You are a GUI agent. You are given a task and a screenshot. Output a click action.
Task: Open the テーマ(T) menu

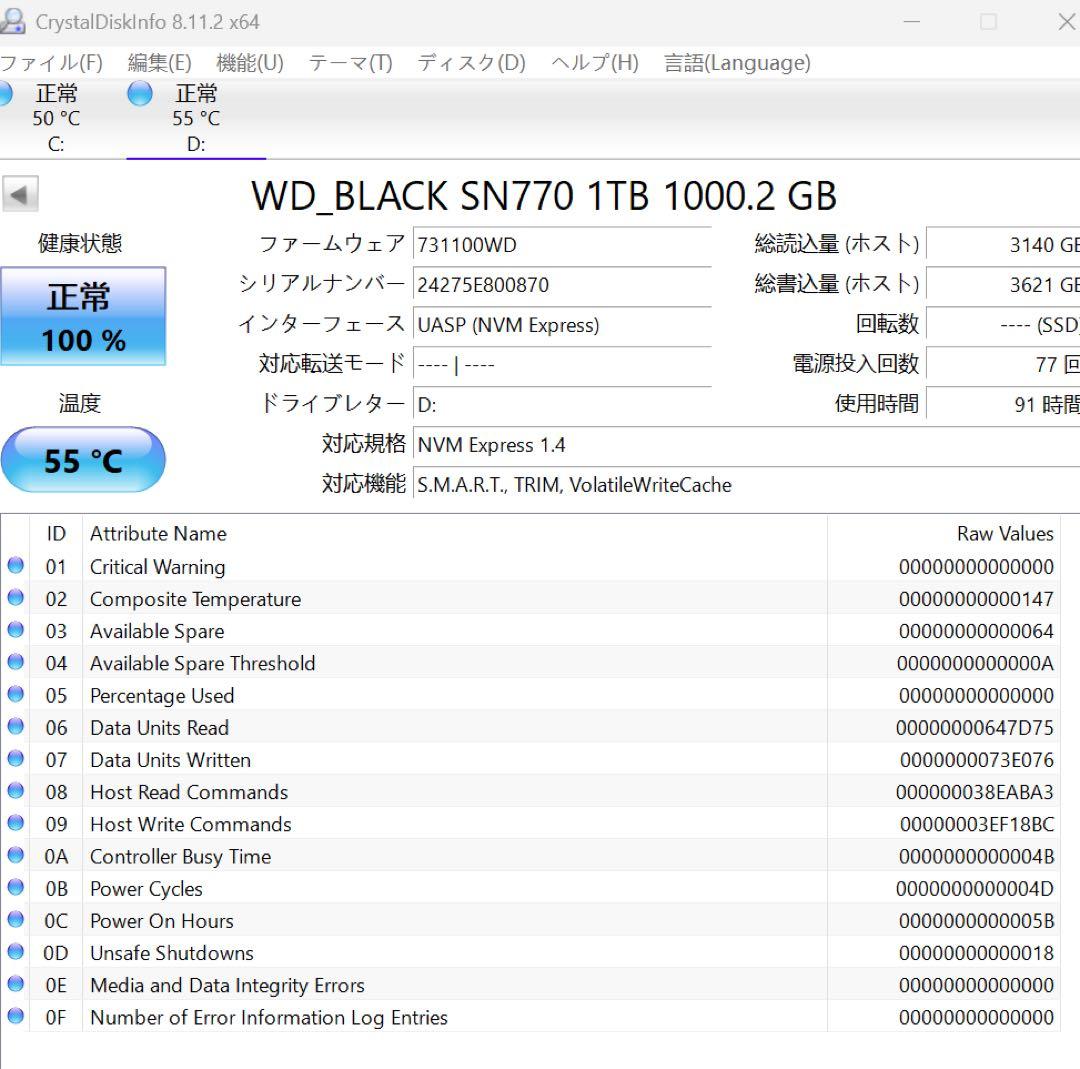tap(350, 62)
